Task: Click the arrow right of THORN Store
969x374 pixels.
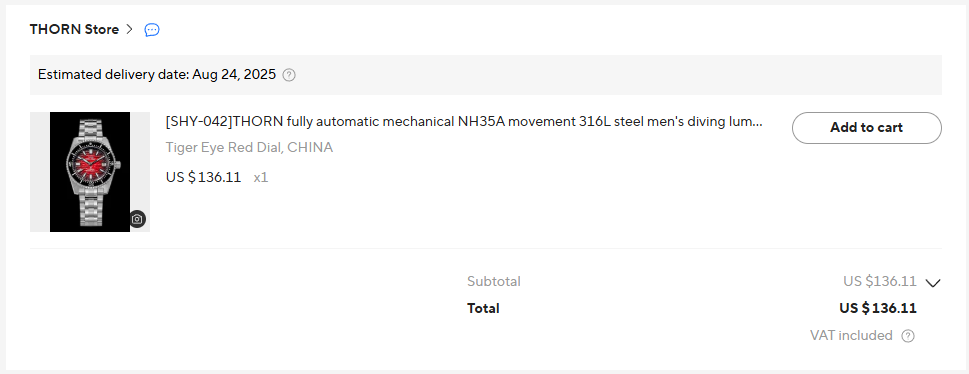Action: coord(129,29)
